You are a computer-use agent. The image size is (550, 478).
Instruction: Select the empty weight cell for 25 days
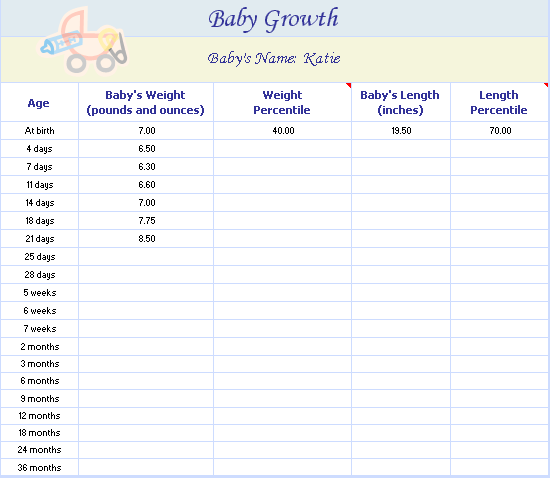[x=146, y=257]
